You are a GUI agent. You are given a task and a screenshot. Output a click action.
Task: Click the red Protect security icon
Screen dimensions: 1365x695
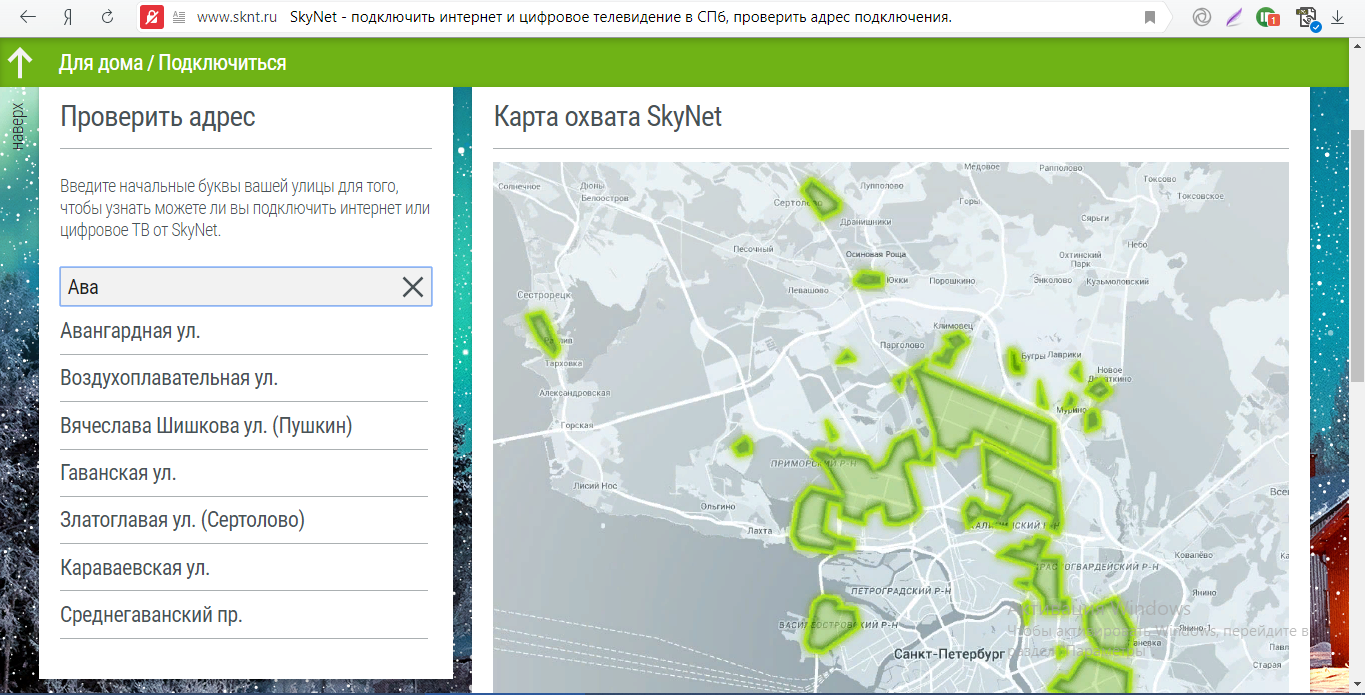pyautogui.click(x=151, y=17)
